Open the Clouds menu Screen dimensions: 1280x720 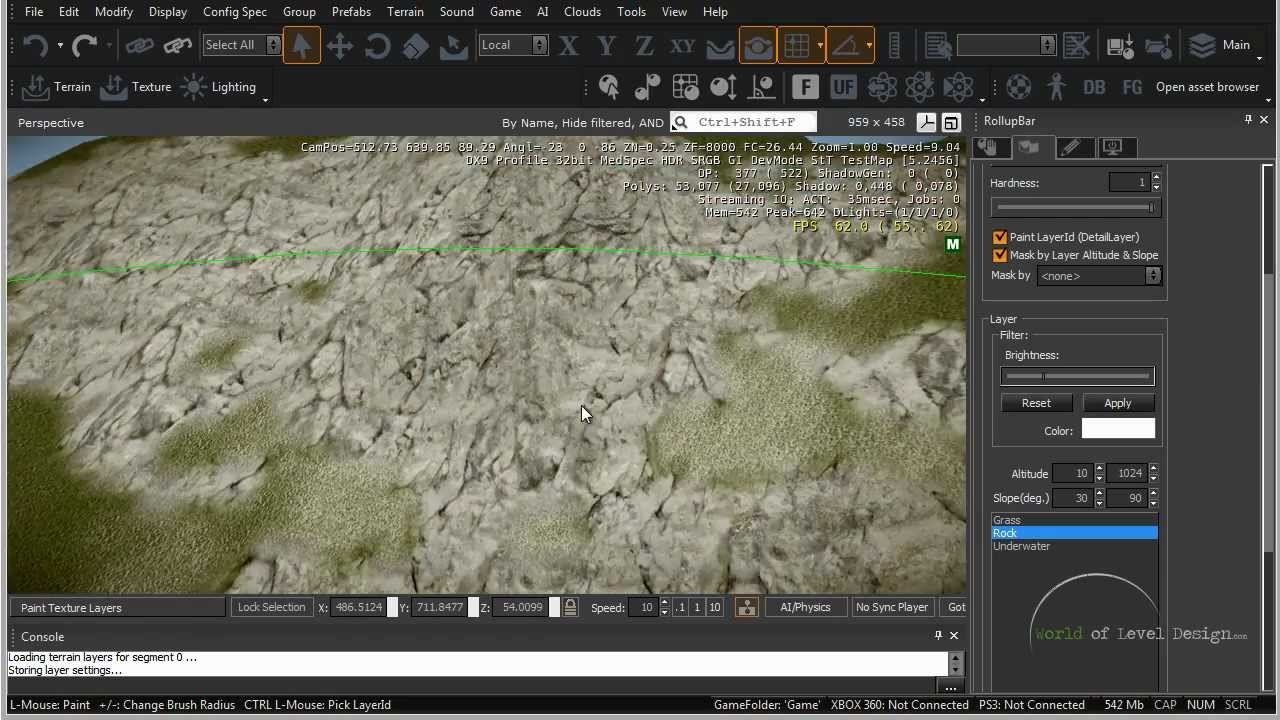582,12
